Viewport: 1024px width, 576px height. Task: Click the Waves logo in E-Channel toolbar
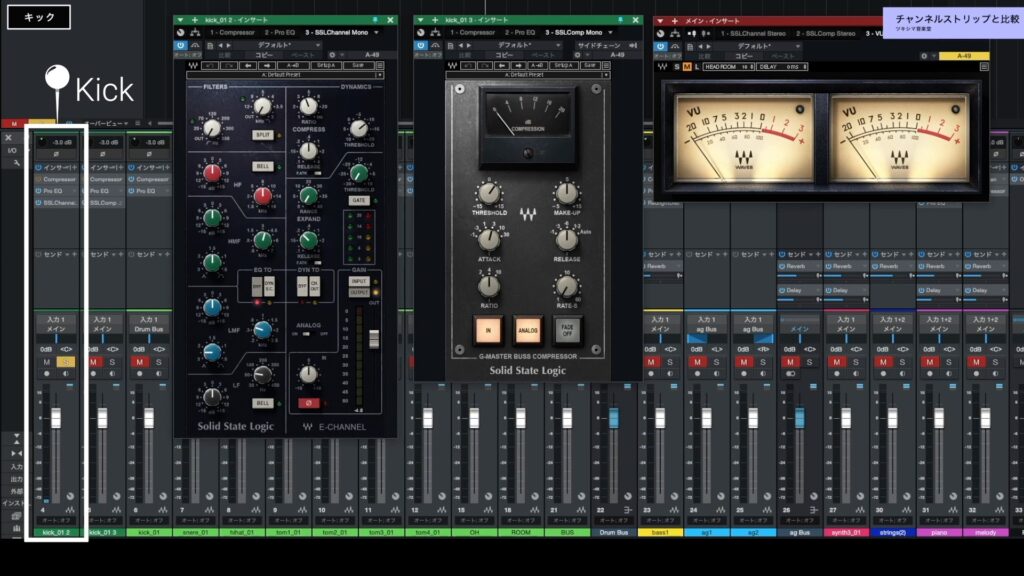click(193, 66)
